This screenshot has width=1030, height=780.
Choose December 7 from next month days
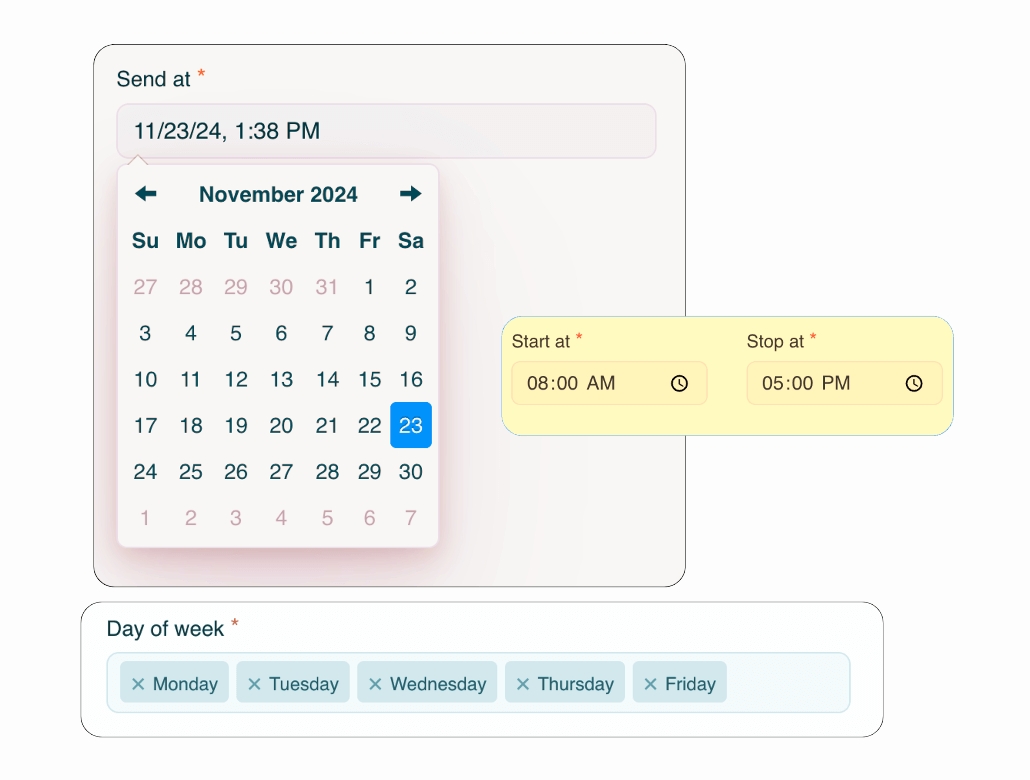[411, 518]
